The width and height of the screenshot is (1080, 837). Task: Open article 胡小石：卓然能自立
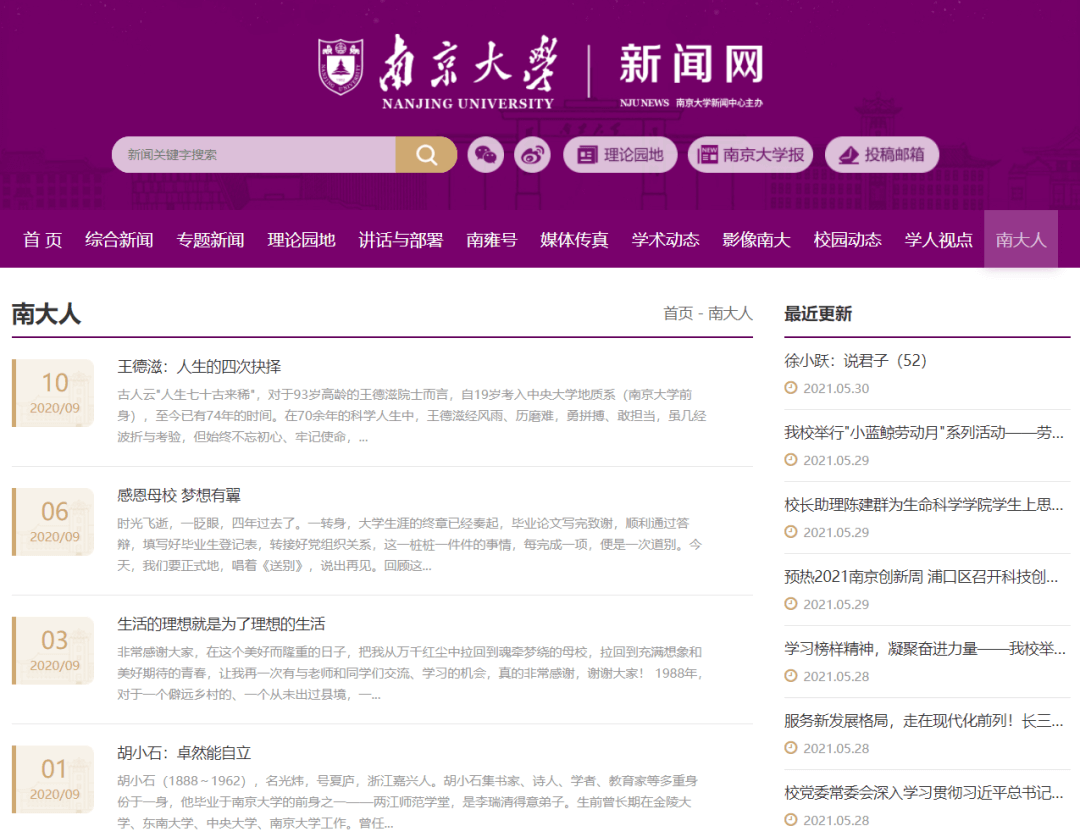pyautogui.click(x=184, y=753)
